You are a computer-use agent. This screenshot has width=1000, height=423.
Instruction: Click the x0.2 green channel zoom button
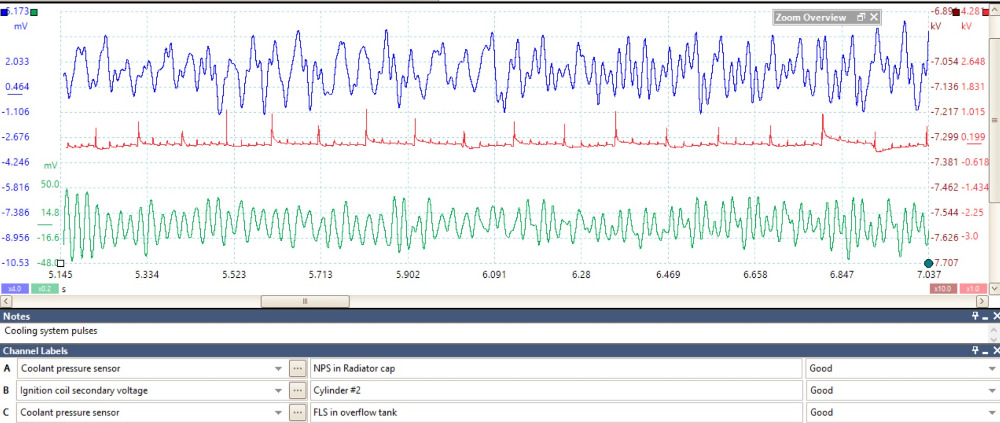pos(43,289)
